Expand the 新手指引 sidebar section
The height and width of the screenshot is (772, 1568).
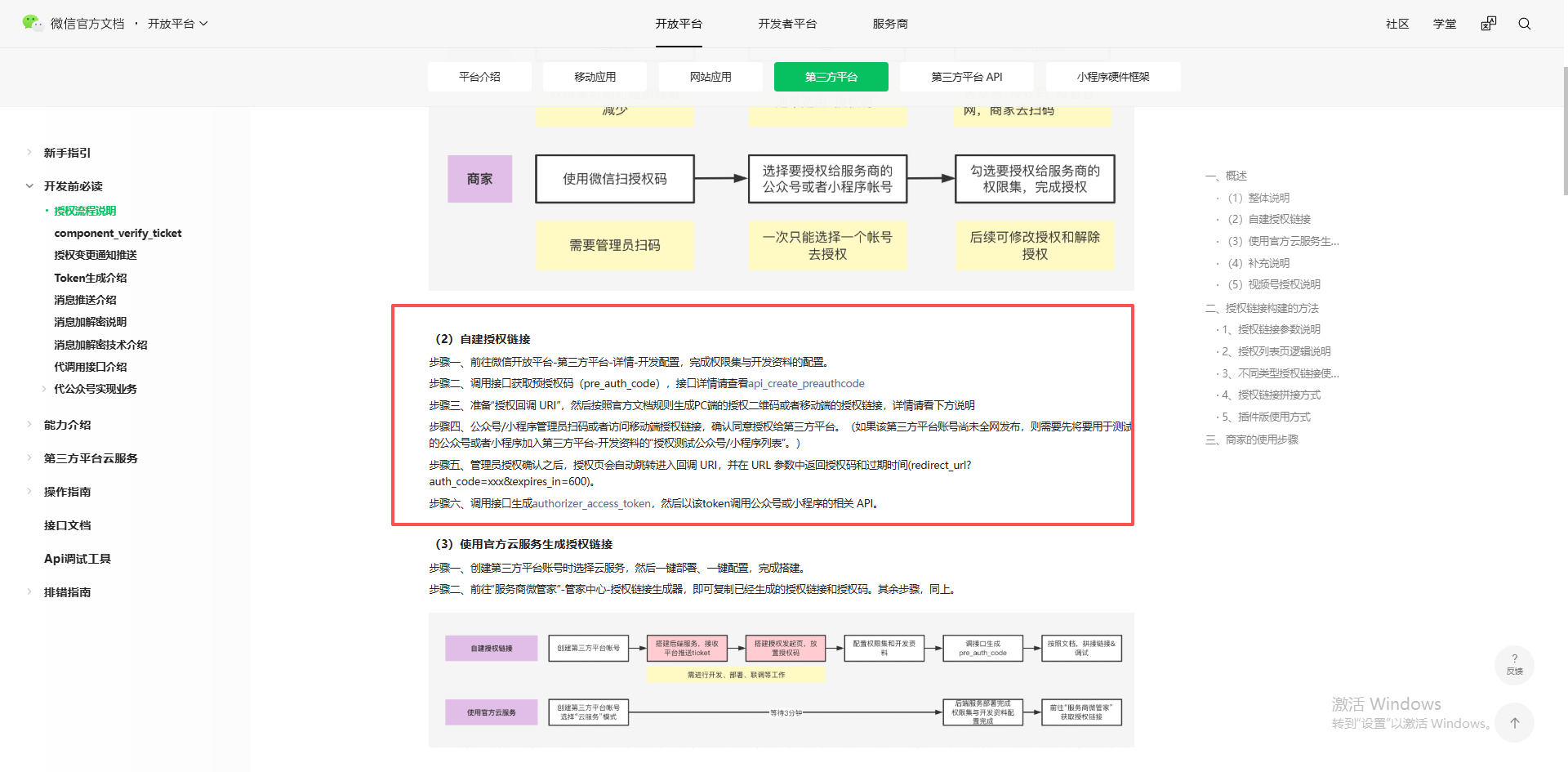(x=29, y=153)
